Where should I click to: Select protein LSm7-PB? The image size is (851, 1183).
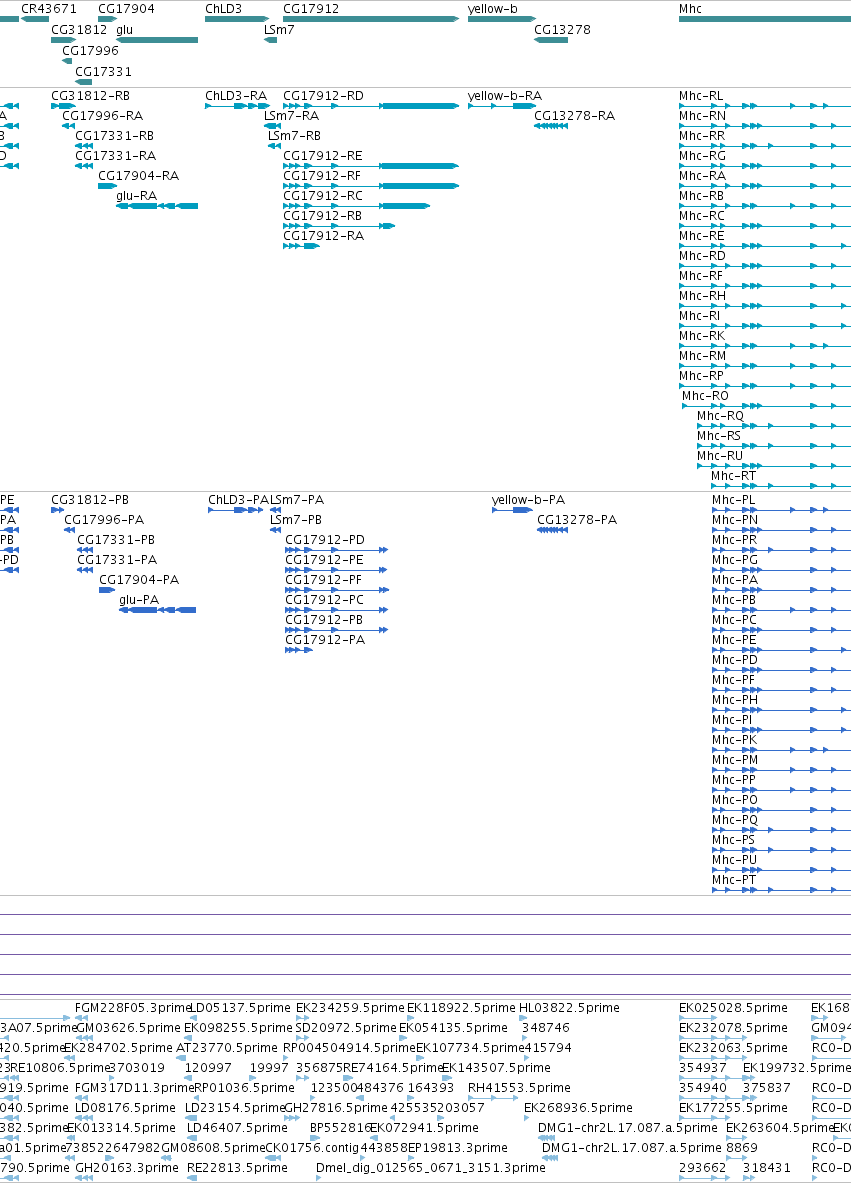[x=296, y=520]
